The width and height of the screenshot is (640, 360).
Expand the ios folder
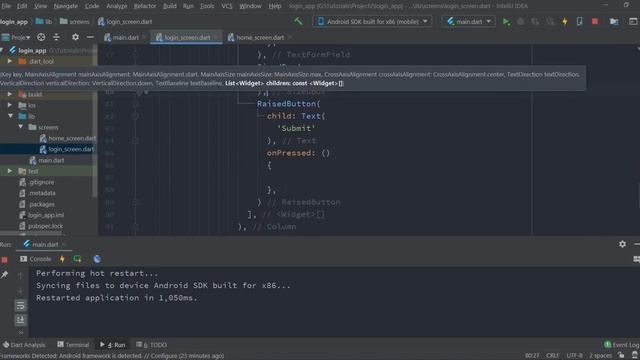pos(10,105)
